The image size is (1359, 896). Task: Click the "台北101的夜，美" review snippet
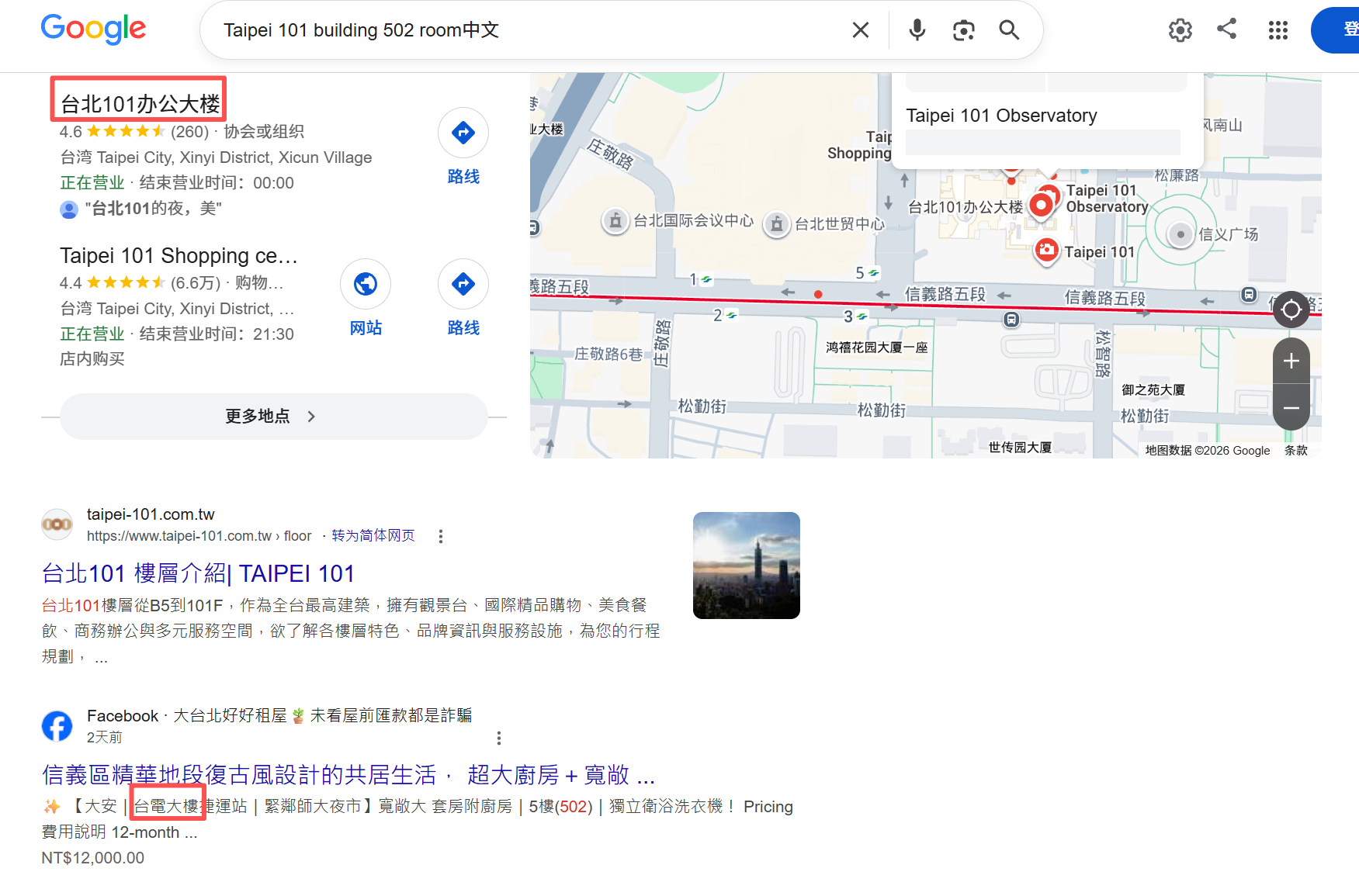pyautogui.click(x=153, y=209)
